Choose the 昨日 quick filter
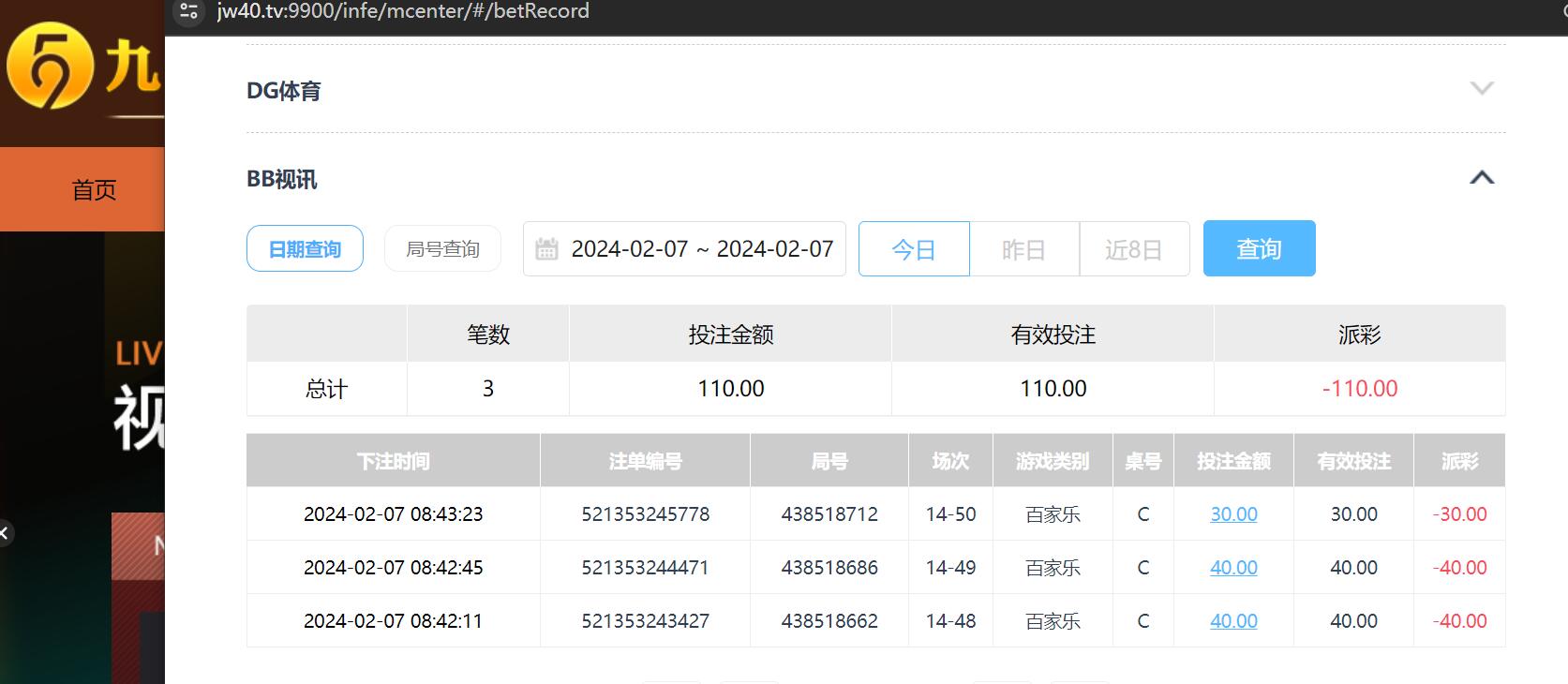 pos(1024,249)
